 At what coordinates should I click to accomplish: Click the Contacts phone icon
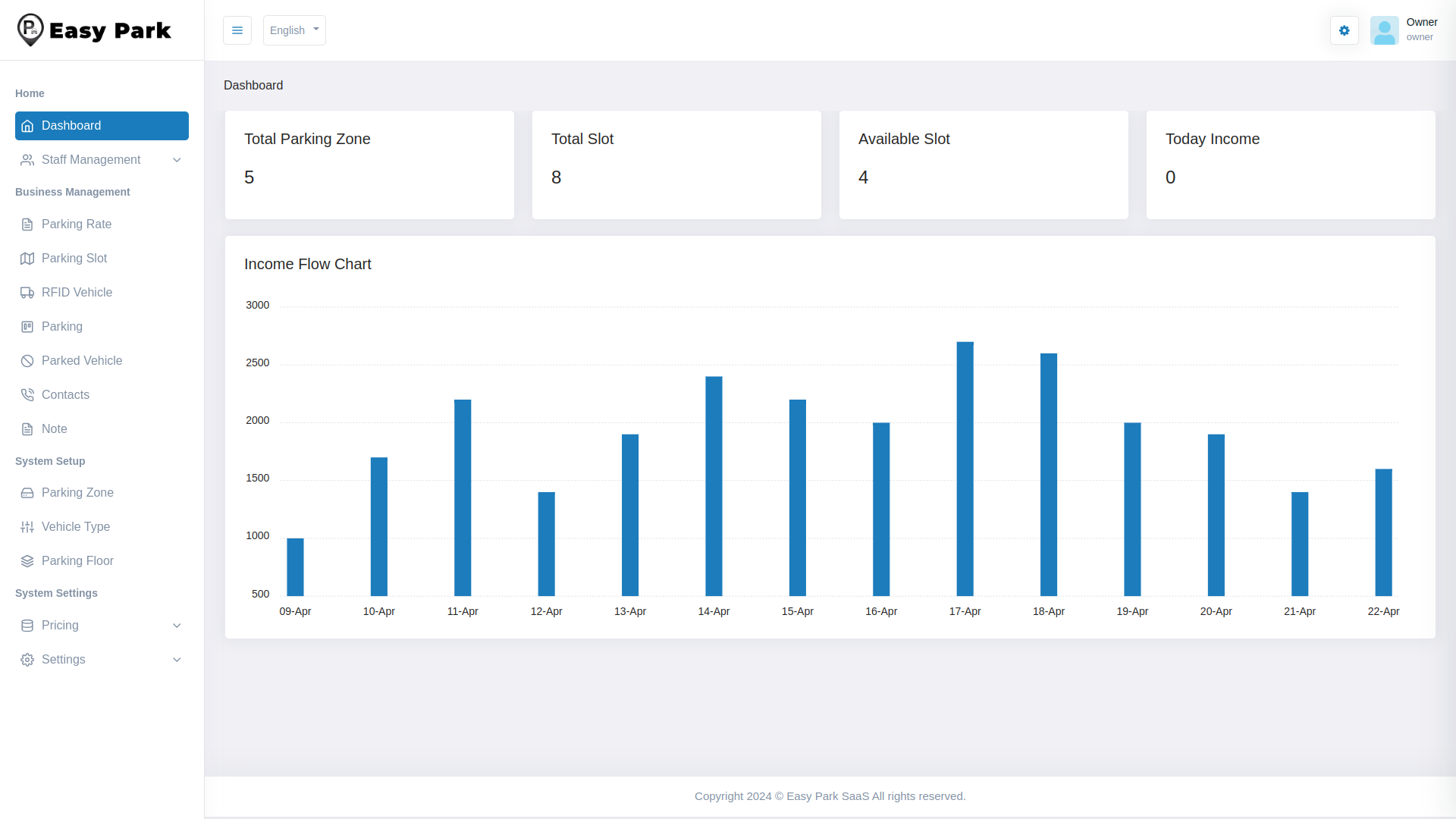[x=27, y=395]
